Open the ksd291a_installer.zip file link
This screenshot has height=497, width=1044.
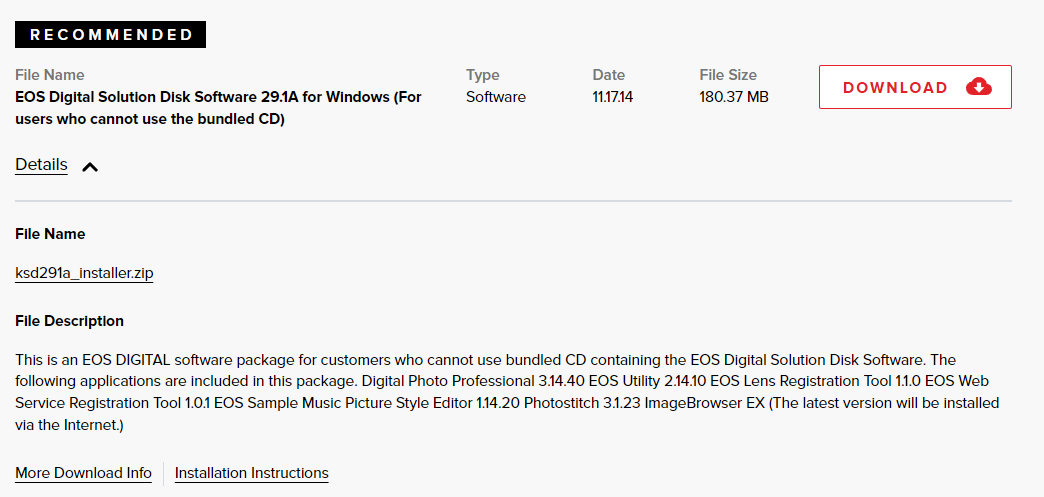pos(84,273)
